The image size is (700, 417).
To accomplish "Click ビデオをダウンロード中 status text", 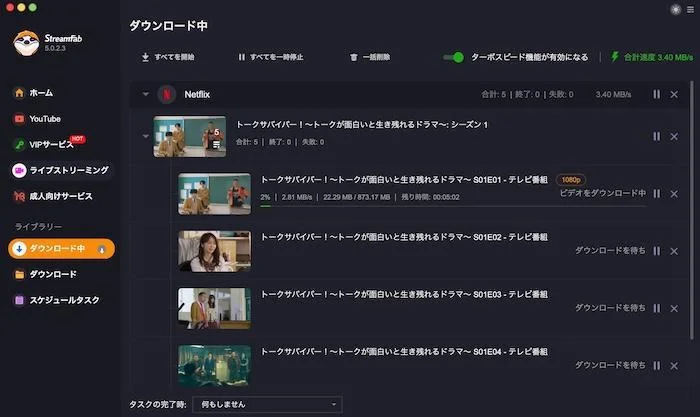I will pos(602,193).
